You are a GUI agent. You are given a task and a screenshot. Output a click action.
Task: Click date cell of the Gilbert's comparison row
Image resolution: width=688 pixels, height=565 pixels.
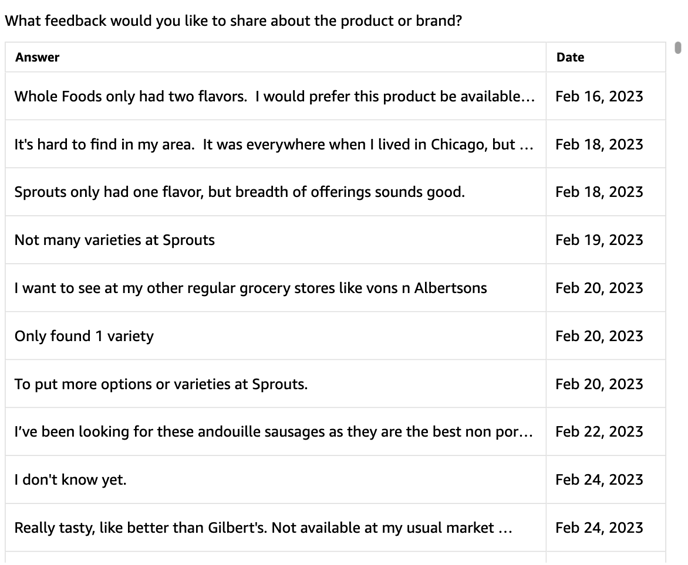tap(606, 527)
